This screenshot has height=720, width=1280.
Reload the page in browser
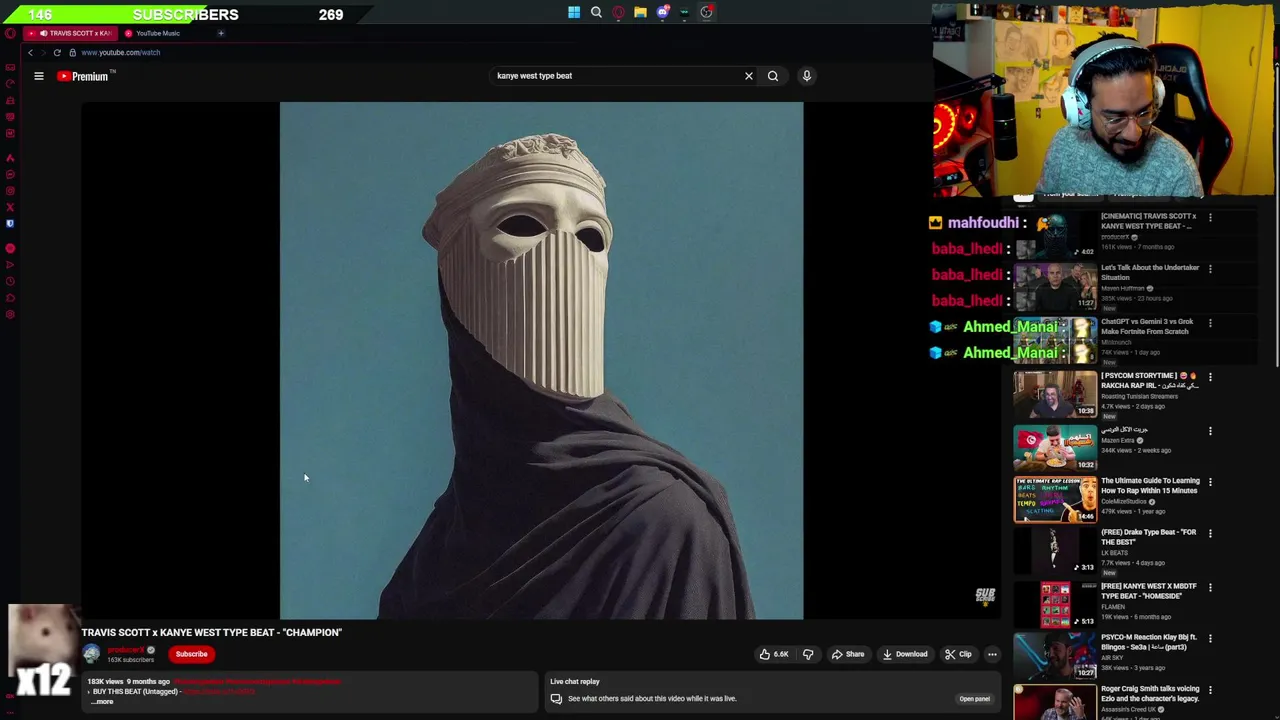coord(57,52)
